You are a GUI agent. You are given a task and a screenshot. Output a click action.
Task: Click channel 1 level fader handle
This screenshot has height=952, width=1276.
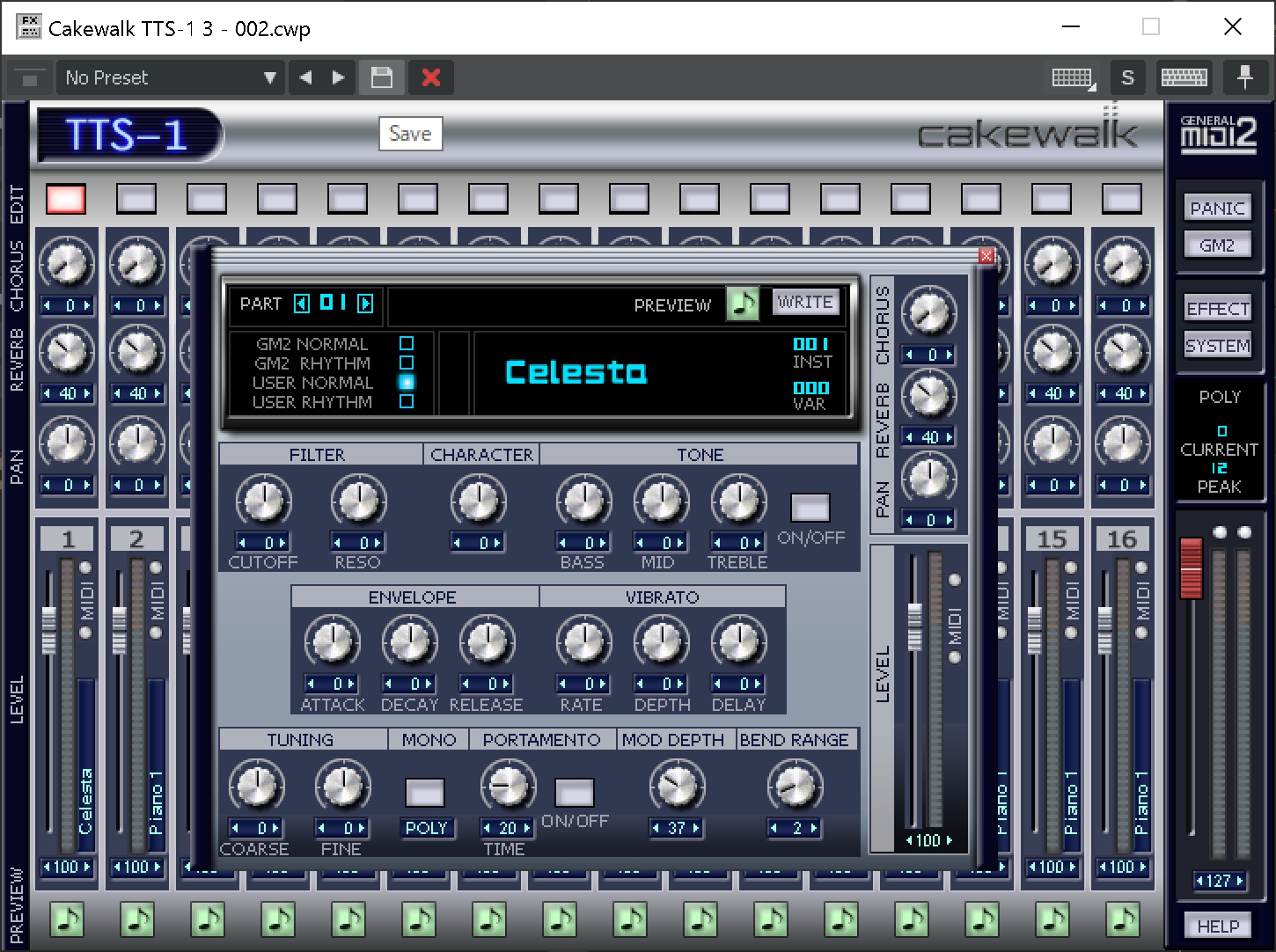(x=49, y=630)
